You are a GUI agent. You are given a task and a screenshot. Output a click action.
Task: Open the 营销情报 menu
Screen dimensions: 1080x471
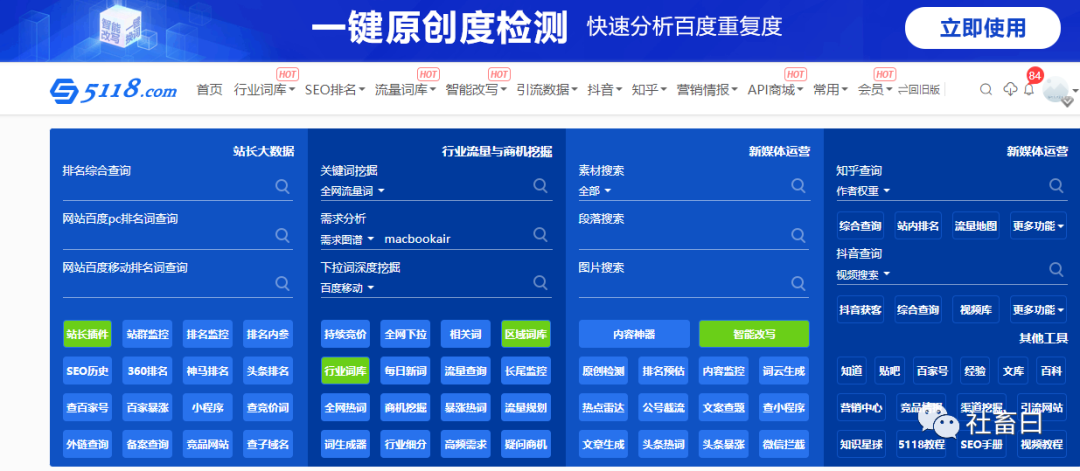(x=707, y=90)
